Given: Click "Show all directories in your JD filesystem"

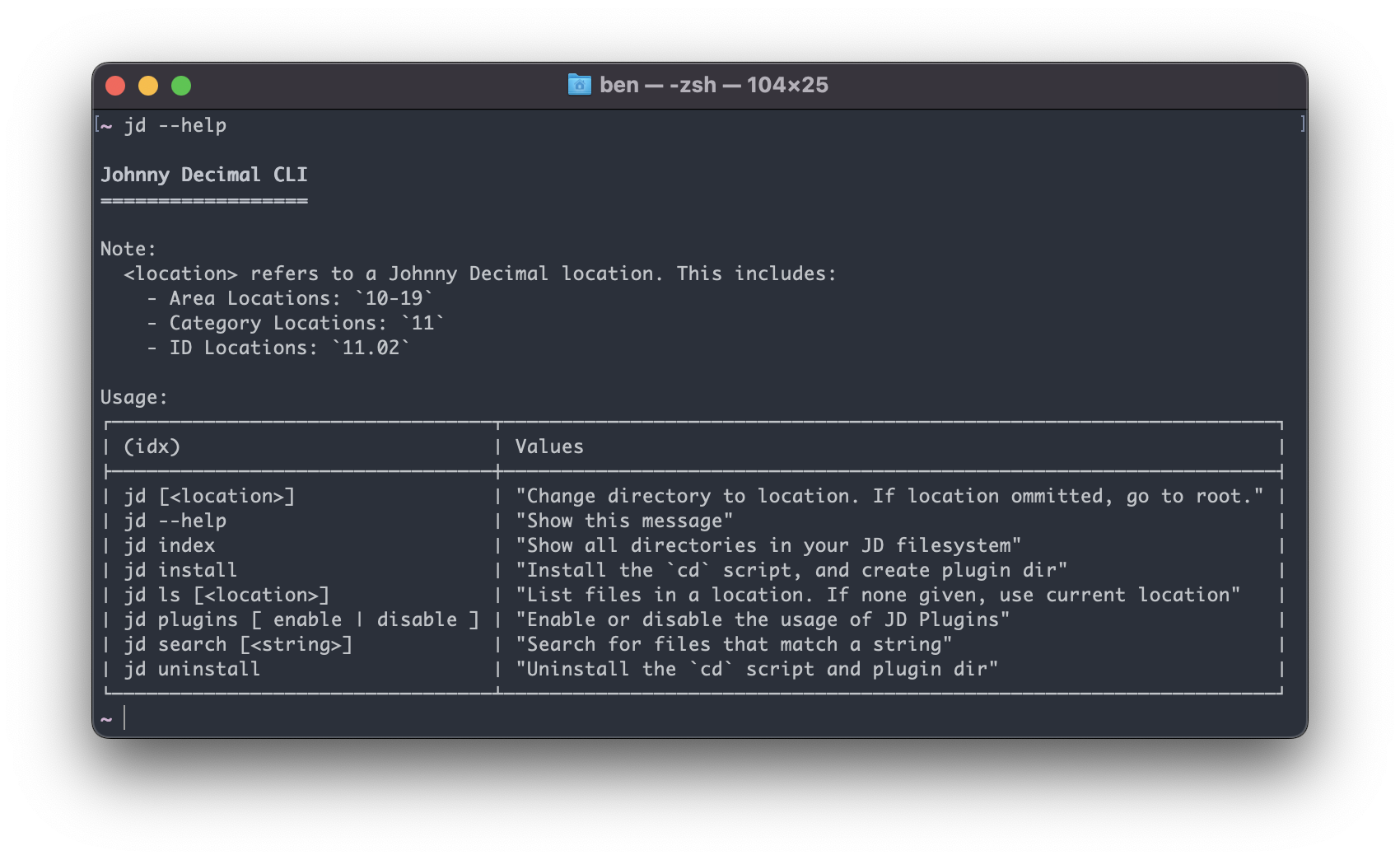Looking at the screenshot, I should coord(768,545).
